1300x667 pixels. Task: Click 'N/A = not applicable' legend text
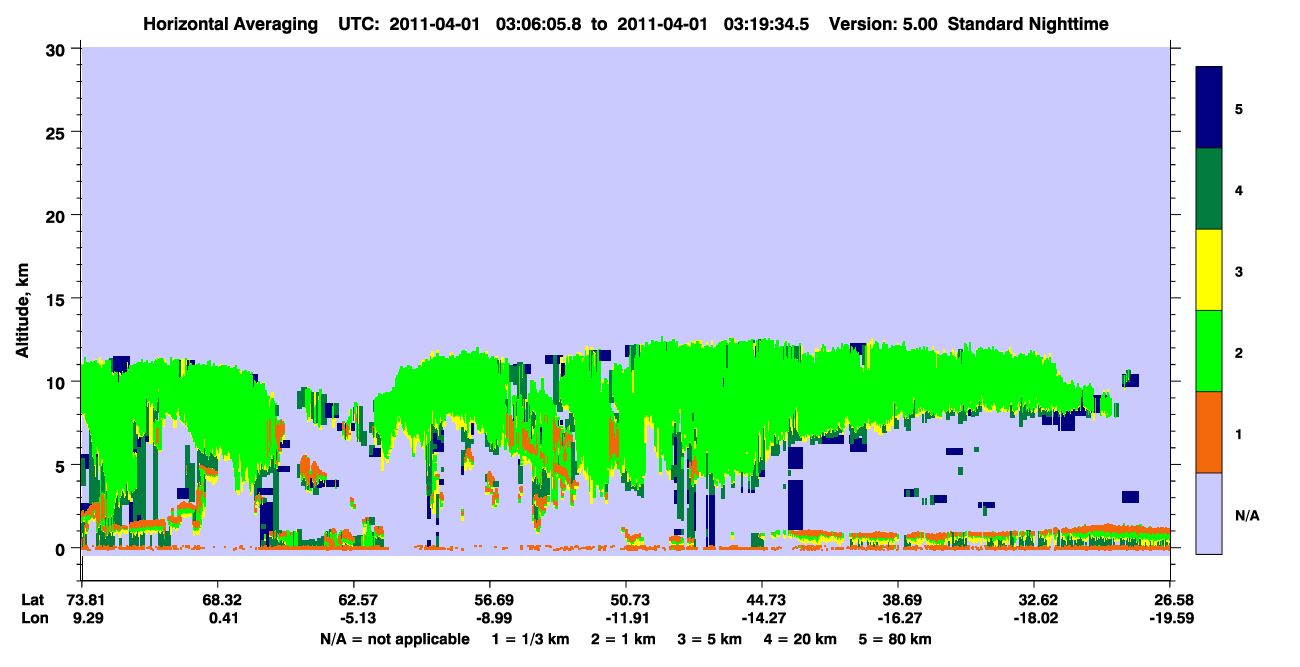tap(395, 639)
